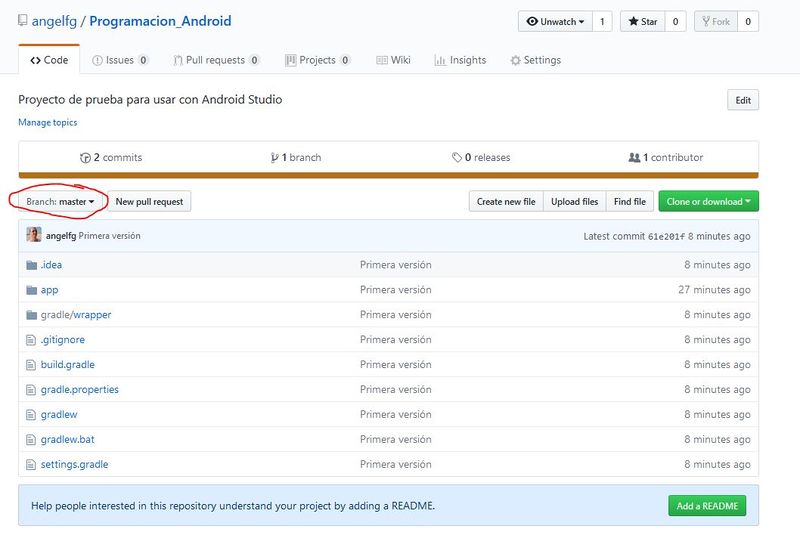
Task: Click the app folder icon
Action: coord(32,290)
